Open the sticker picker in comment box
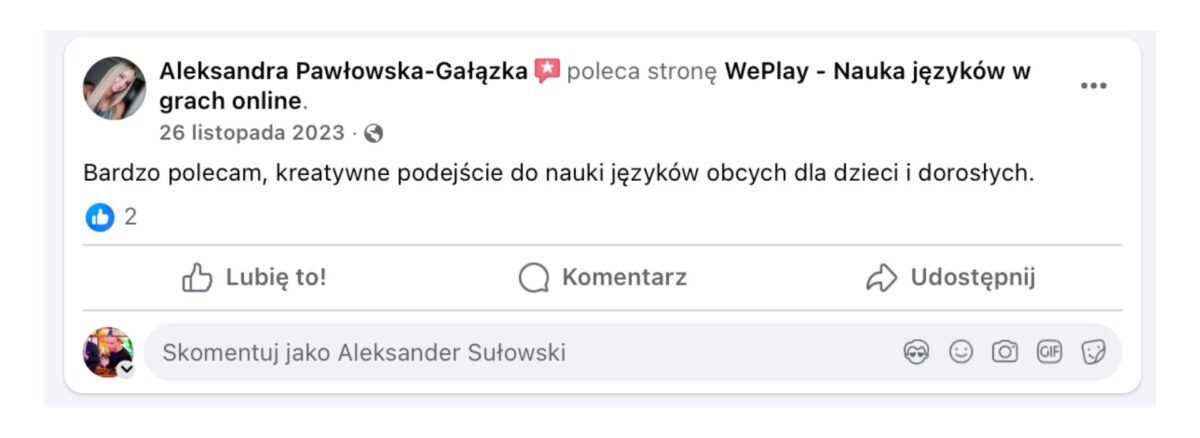 [1093, 352]
